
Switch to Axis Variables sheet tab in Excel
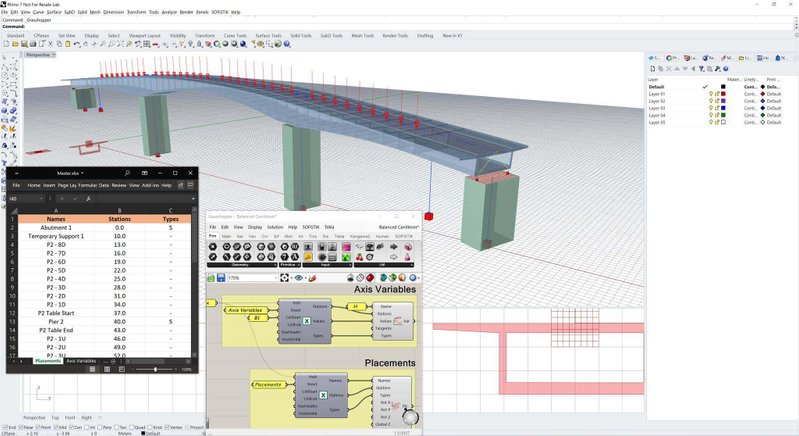pos(81,360)
